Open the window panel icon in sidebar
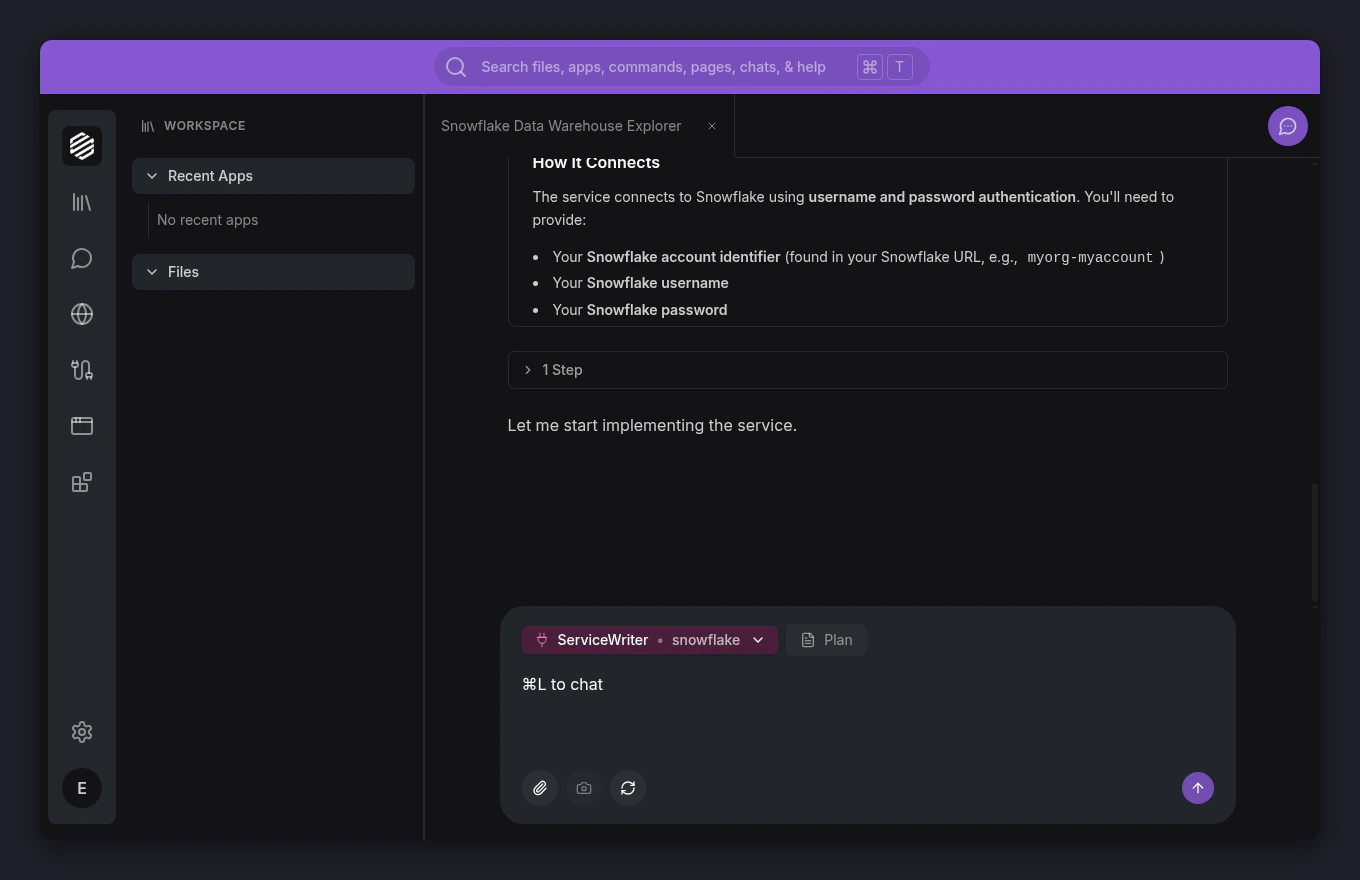This screenshot has height=880, width=1360. point(82,426)
